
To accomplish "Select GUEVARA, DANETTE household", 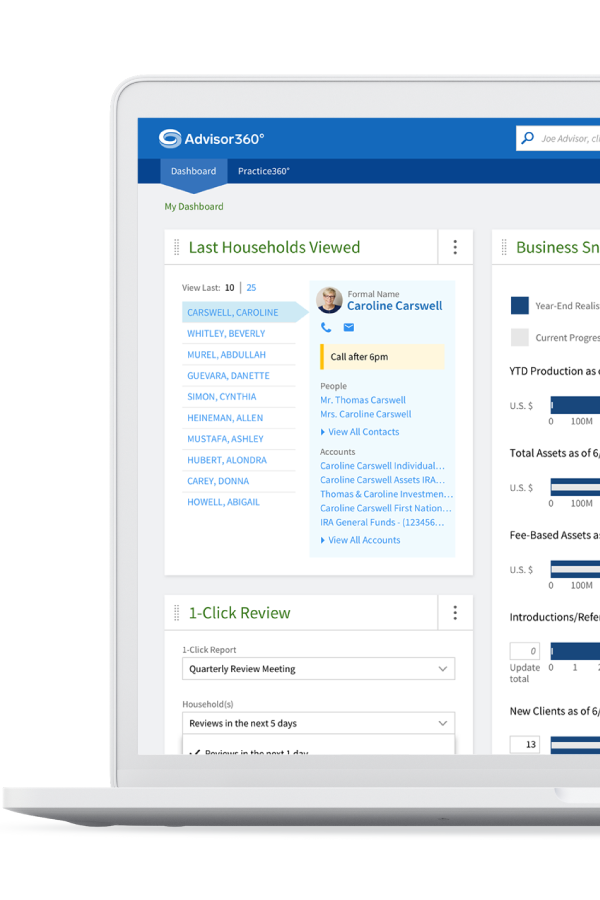I will [x=239, y=375].
